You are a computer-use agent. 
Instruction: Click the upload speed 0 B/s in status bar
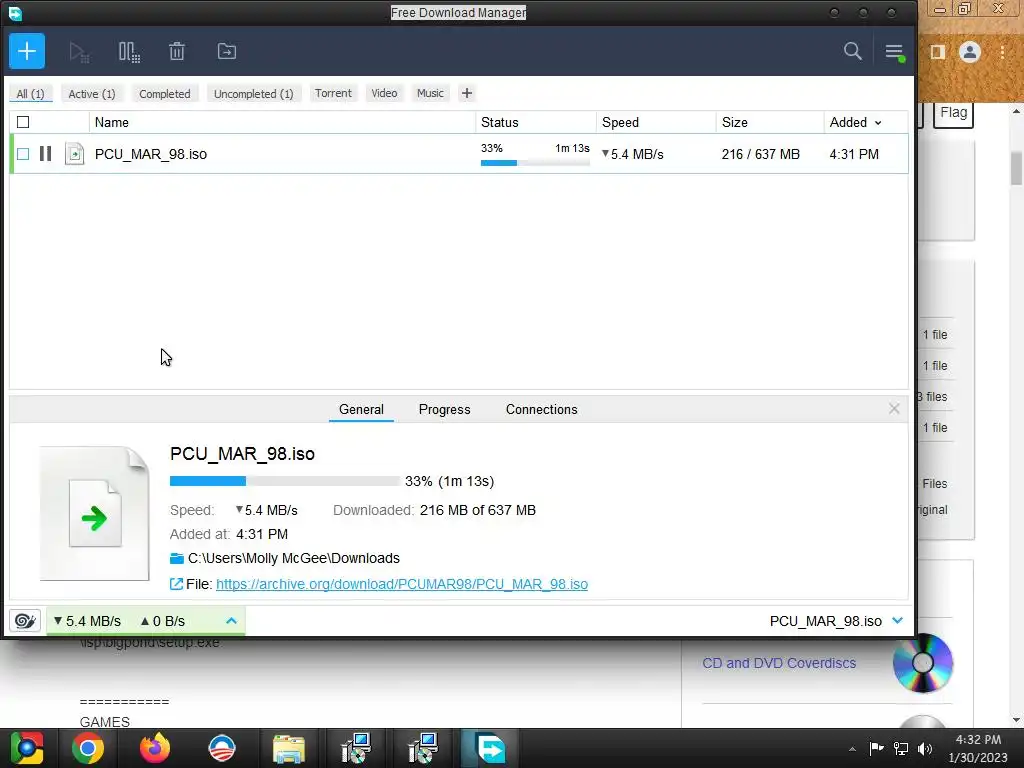163,621
